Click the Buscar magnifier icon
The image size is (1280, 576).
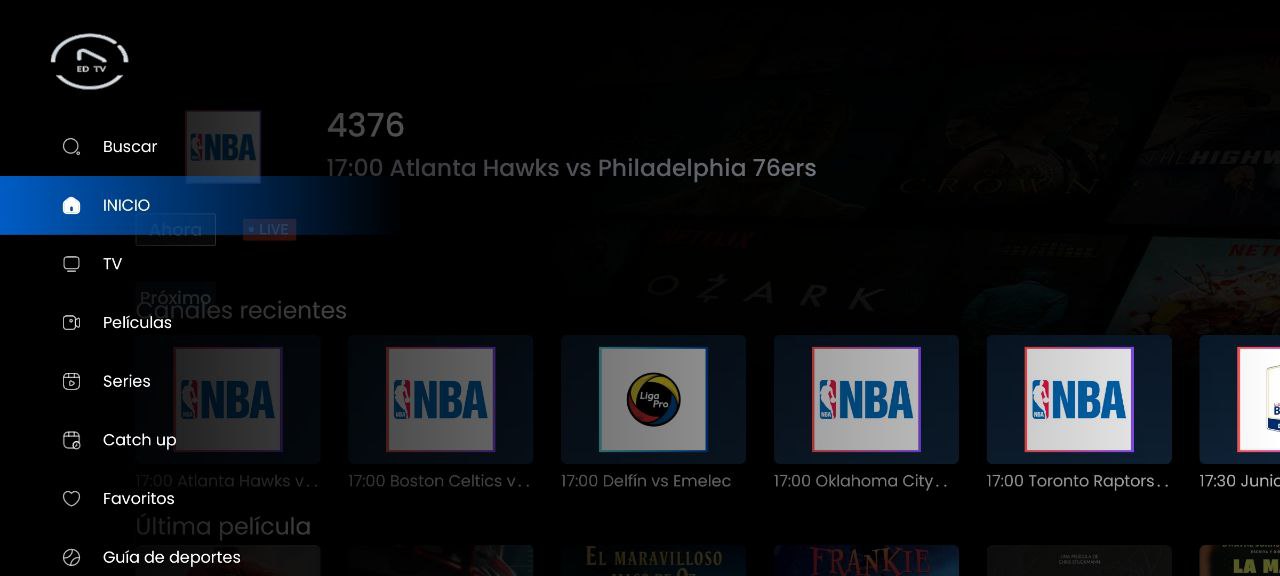(x=71, y=147)
